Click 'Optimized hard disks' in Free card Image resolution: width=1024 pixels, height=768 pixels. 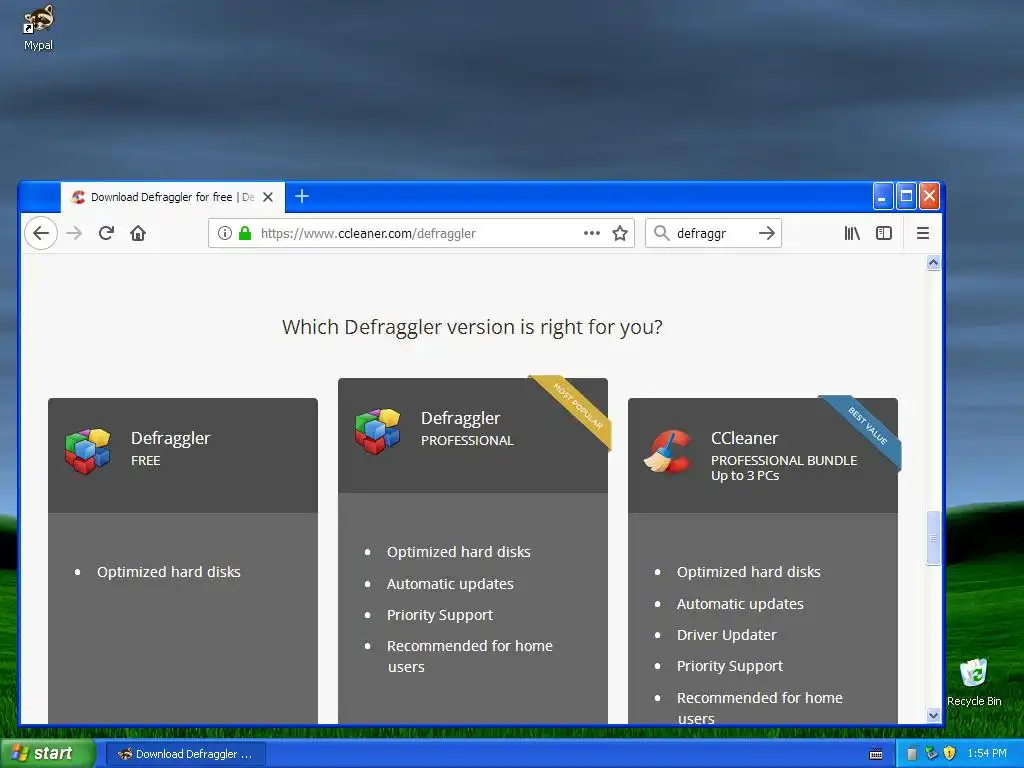[x=168, y=572]
